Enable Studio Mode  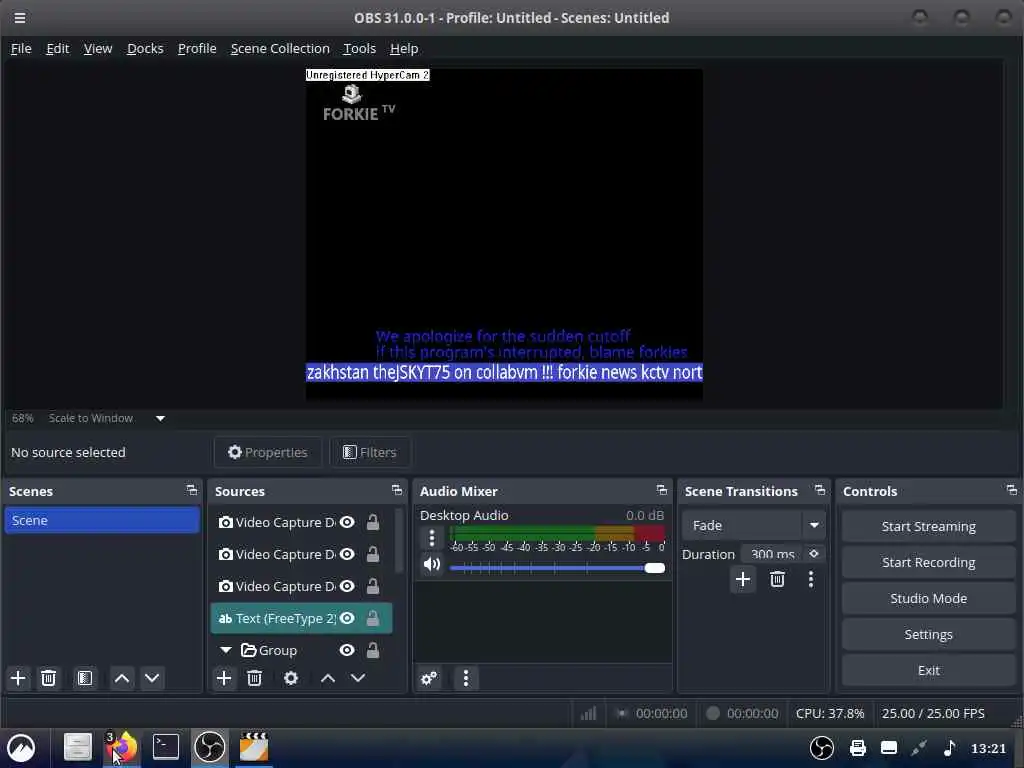(x=929, y=598)
